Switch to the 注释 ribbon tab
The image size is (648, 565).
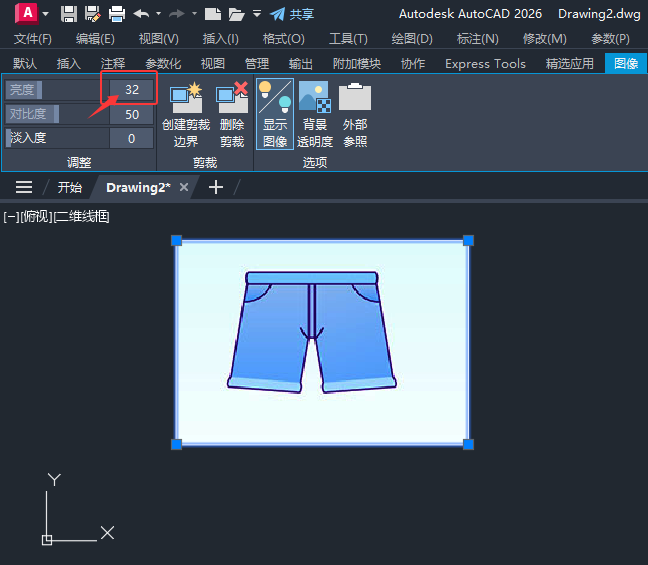point(113,64)
